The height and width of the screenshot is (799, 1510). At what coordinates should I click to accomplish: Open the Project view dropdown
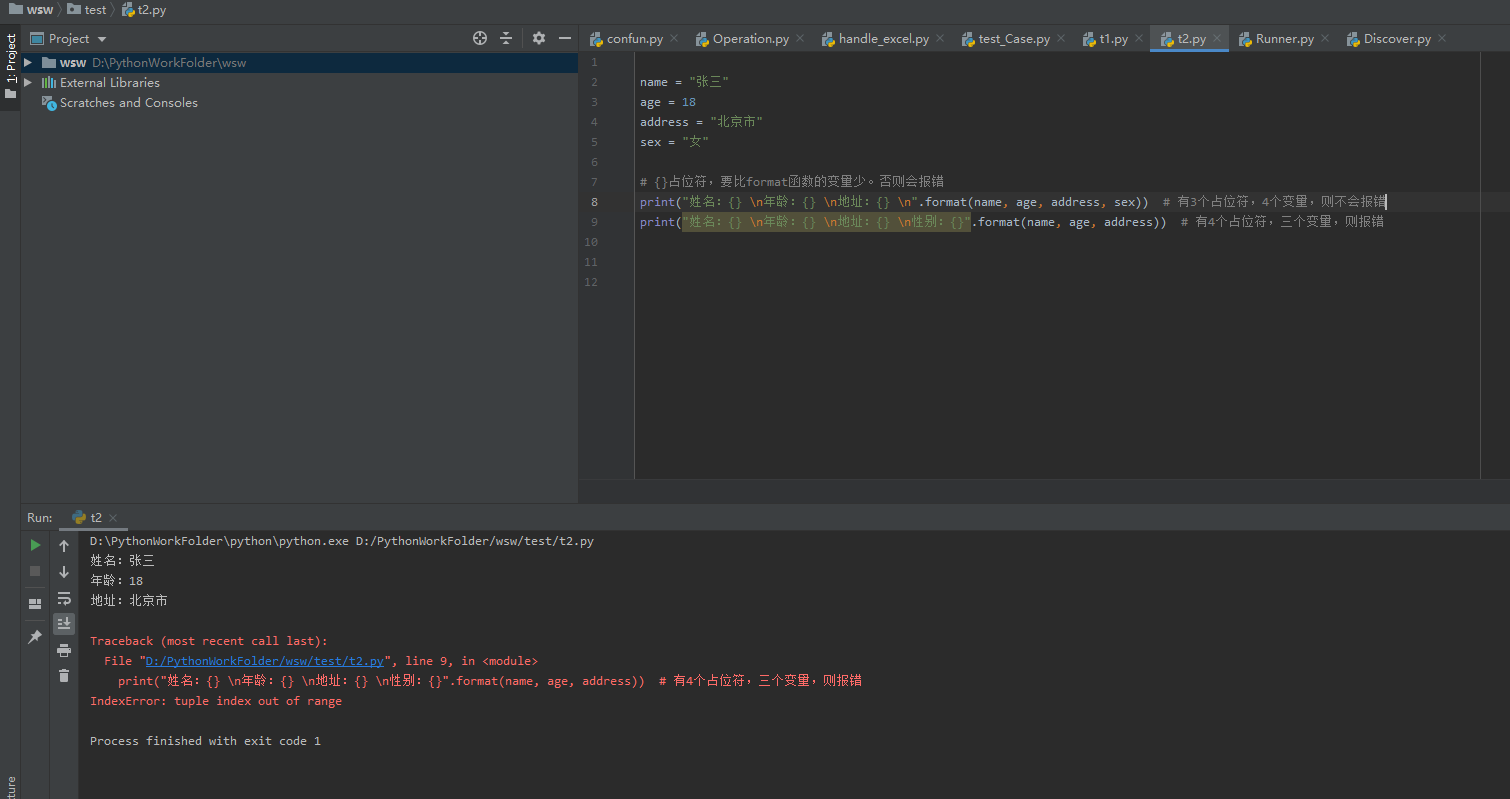click(102, 39)
